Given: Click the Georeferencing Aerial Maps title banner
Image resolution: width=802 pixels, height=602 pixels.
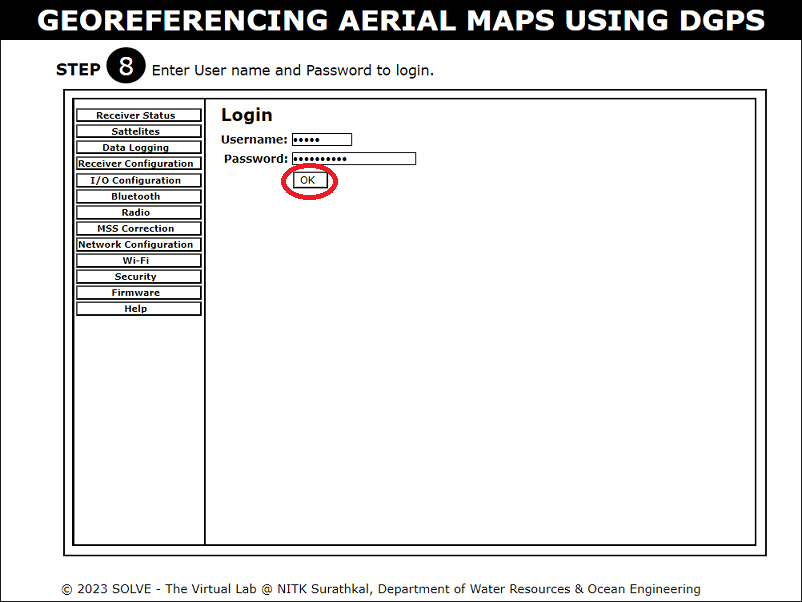Looking at the screenshot, I should 401,20.
